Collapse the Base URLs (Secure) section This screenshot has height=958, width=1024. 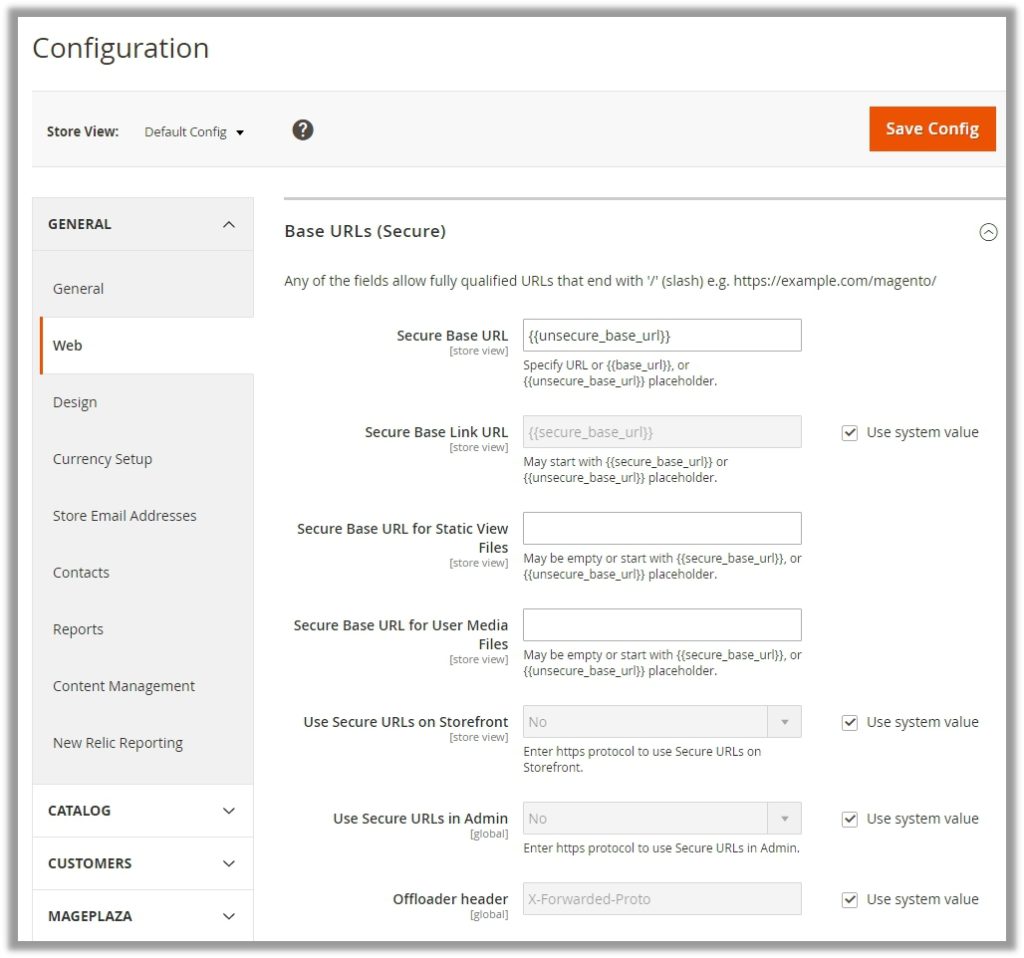point(988,232)
